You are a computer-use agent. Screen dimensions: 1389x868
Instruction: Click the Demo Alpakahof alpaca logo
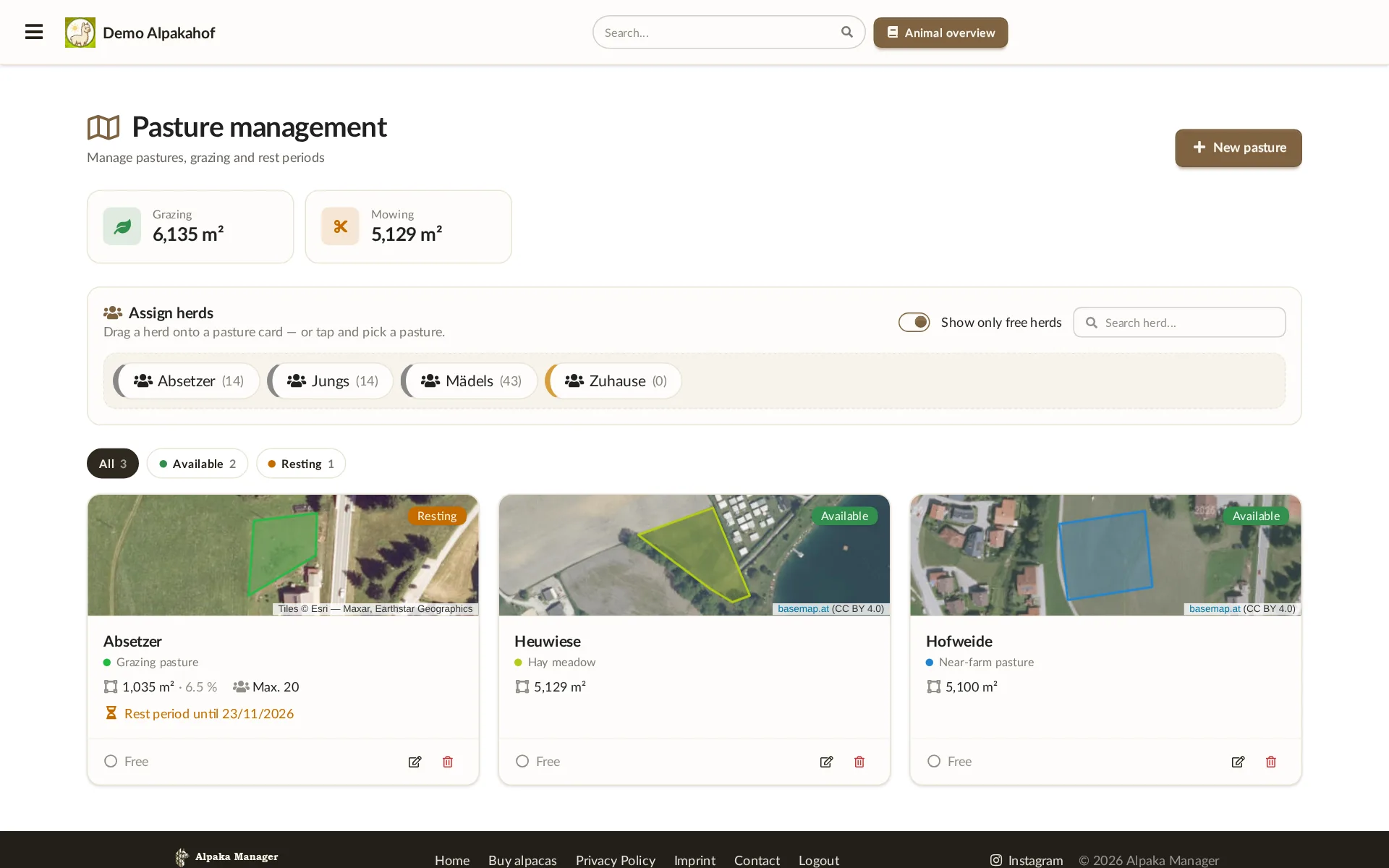(80, 33)
